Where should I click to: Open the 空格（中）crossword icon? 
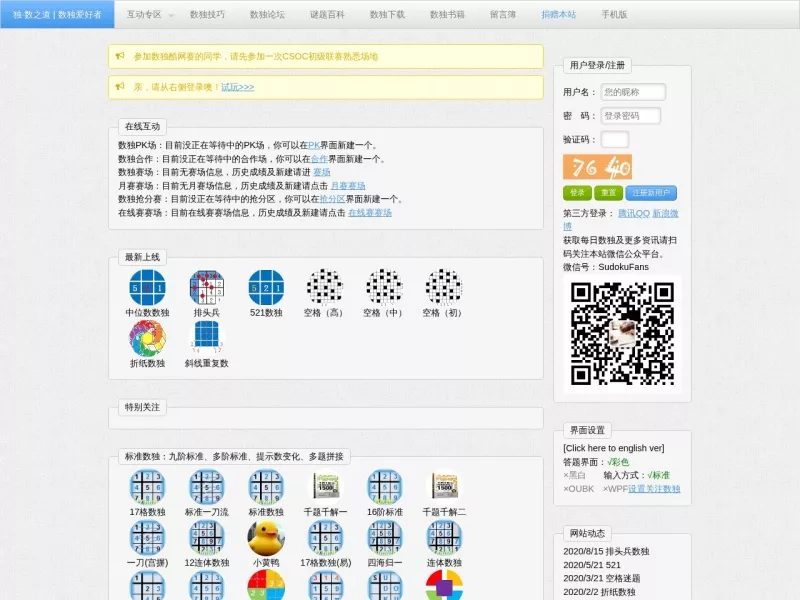pyautogui.click(x=384, y=287)
